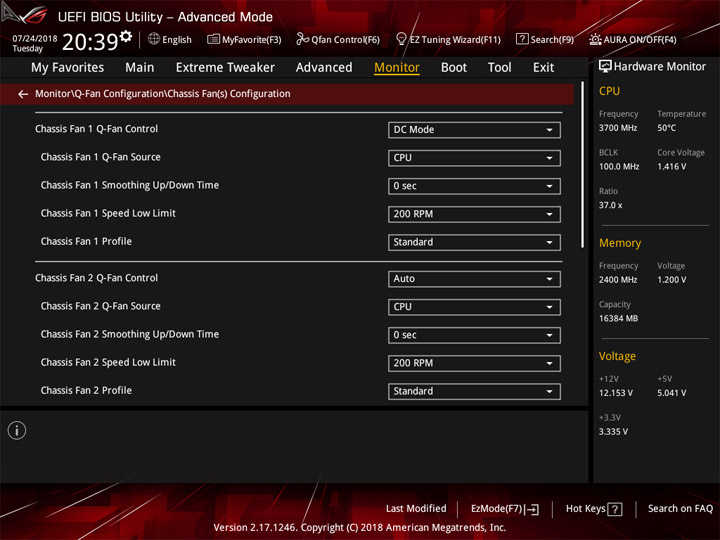Select Chassis Fan 1 Speed Low Limit label
The image size is (720, 540).
point(108,214)
